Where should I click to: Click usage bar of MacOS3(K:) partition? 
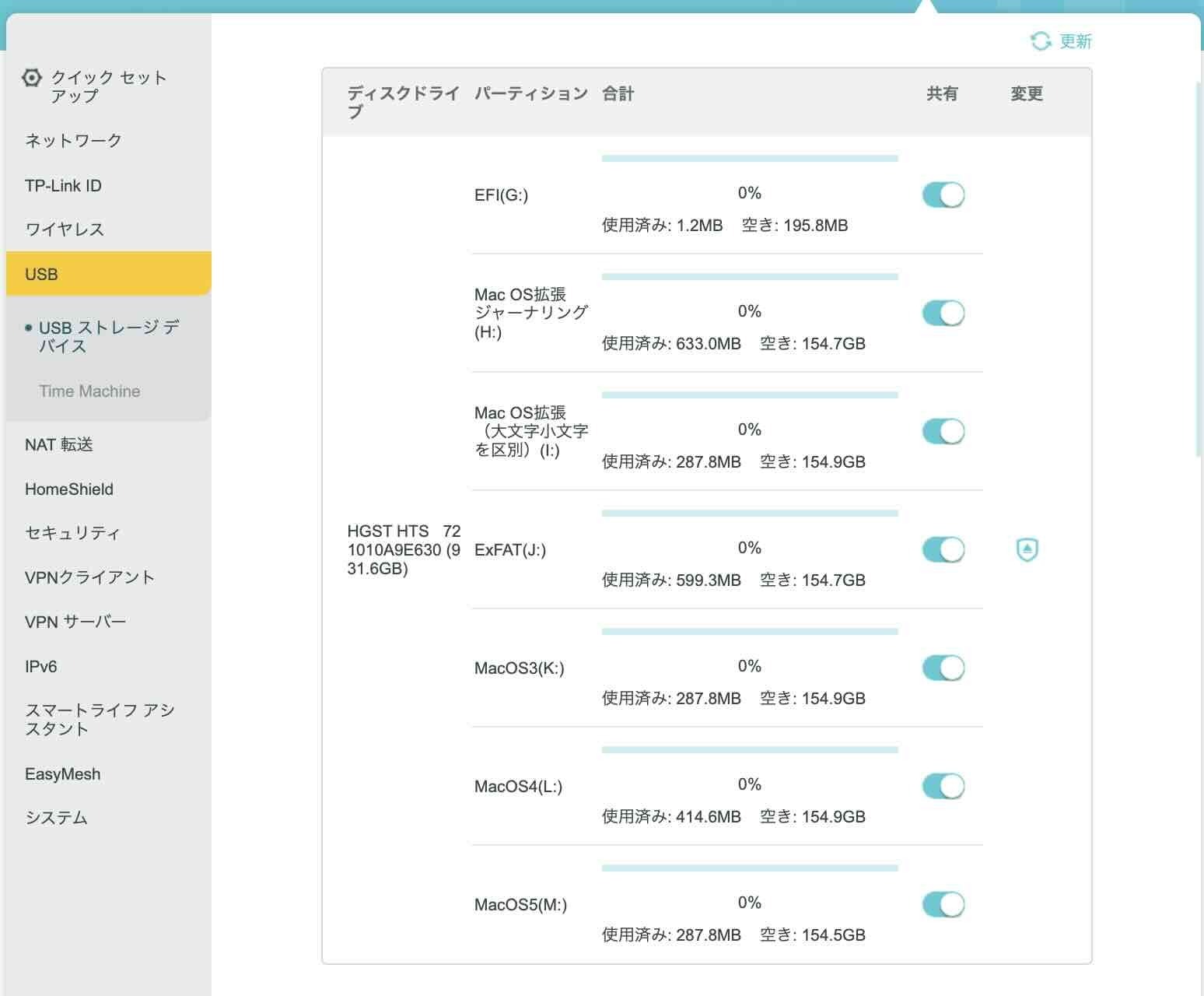[750, 632]
